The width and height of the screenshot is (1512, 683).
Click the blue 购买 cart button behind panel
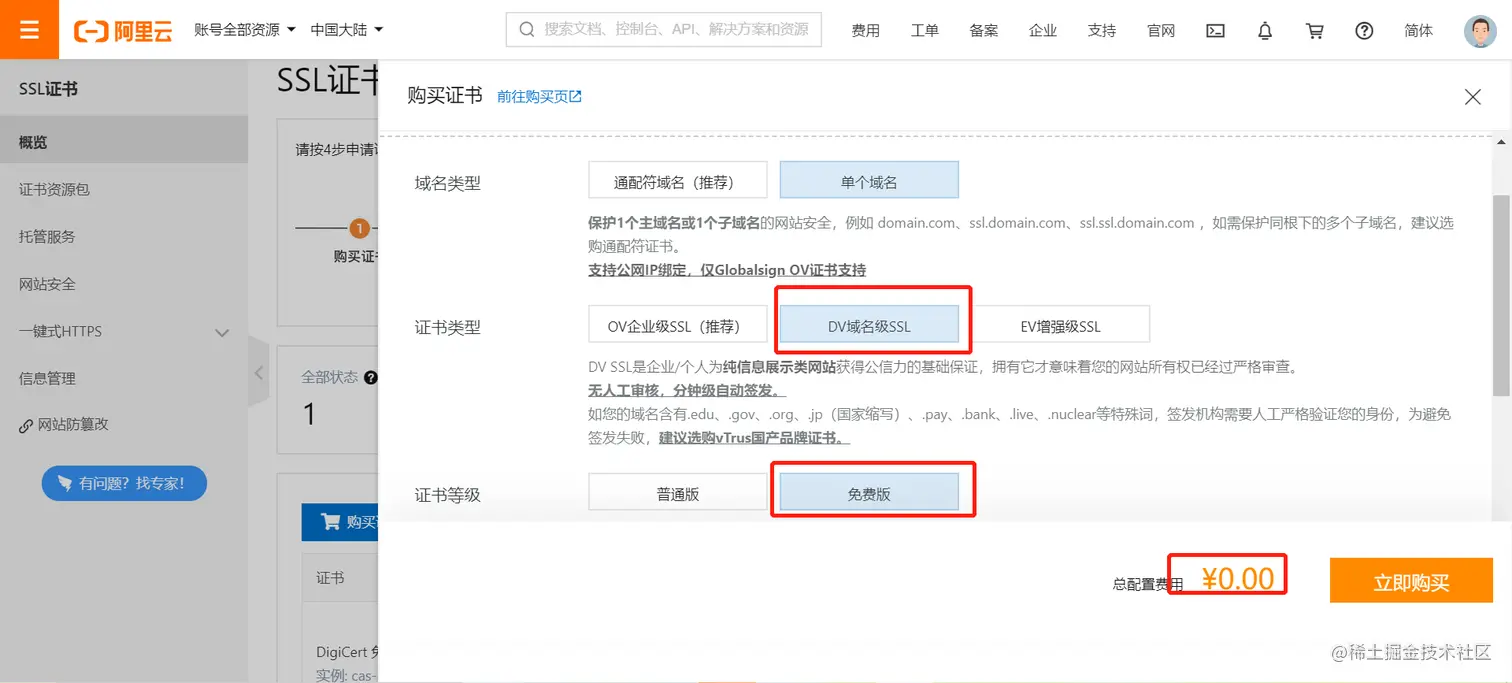340,522
